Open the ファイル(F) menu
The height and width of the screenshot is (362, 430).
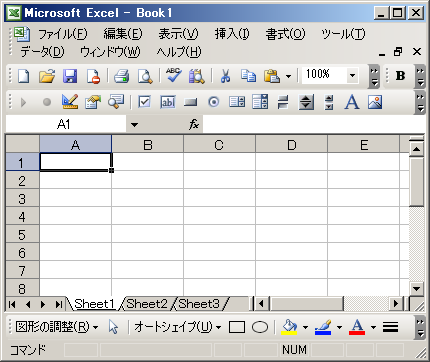click(x=63, y=34)
